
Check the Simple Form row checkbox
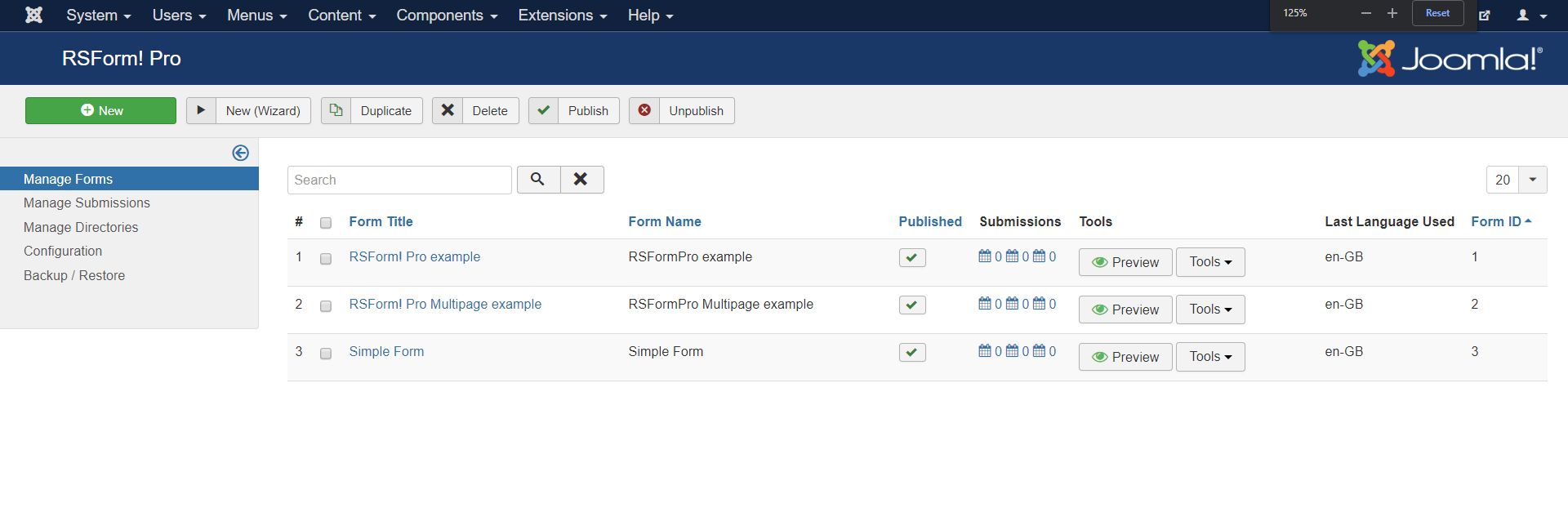click(326, 354)
